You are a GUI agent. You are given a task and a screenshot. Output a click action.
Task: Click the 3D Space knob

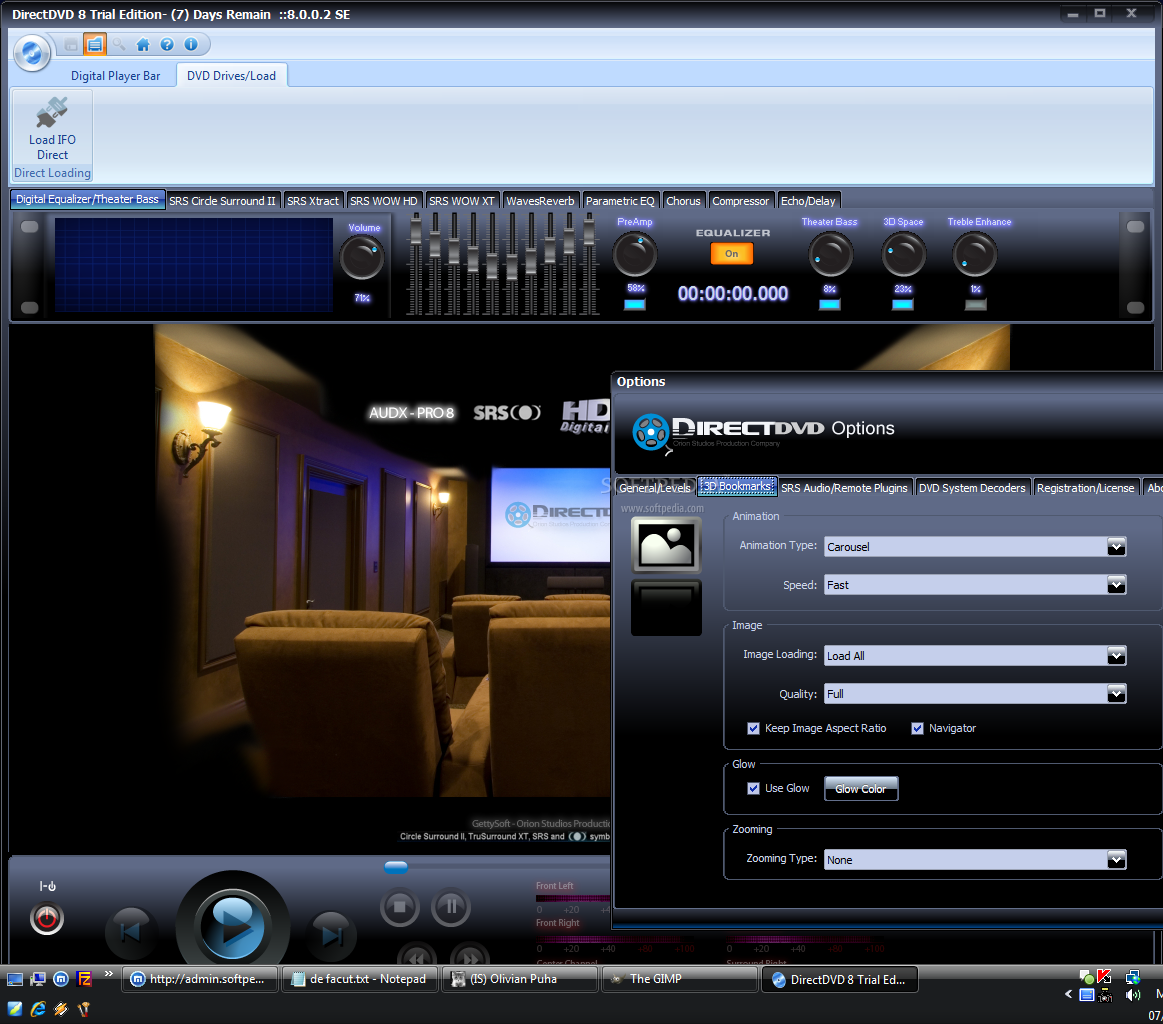click(903, 254)
